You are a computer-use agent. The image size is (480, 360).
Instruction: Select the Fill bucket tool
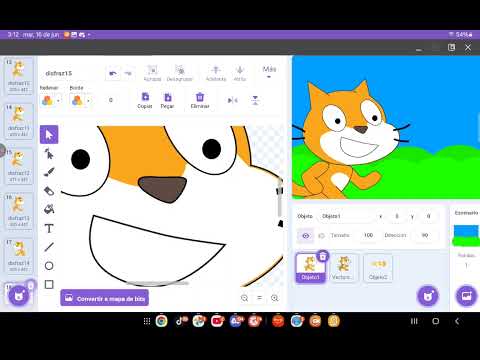click(49, 209)
